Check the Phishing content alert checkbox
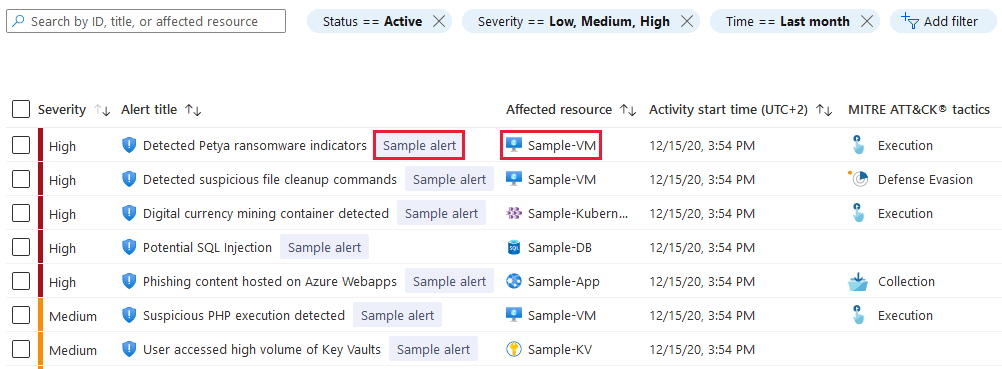 (x=21, y=281)
